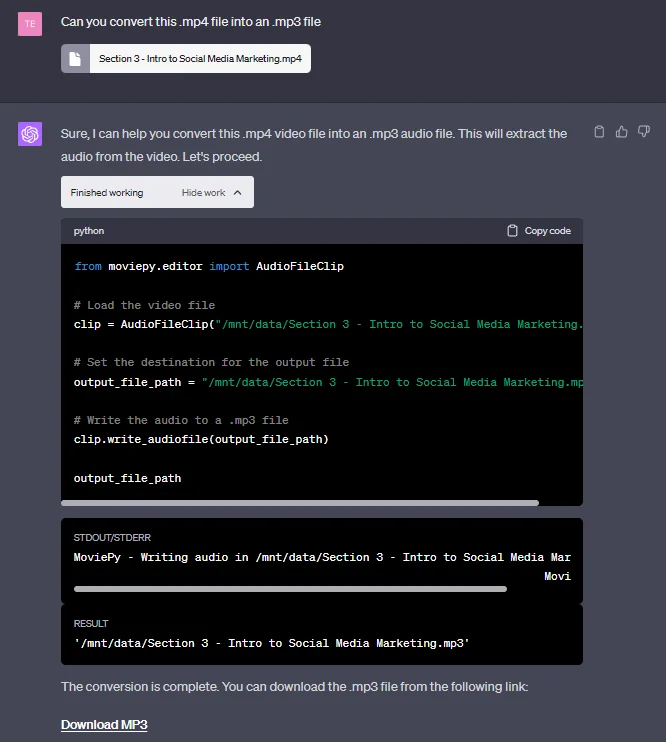Image resolution: width=666 pixels, height=742 pixels.
Task: Give the response a thumbs up
Action: tap(621, 131)
